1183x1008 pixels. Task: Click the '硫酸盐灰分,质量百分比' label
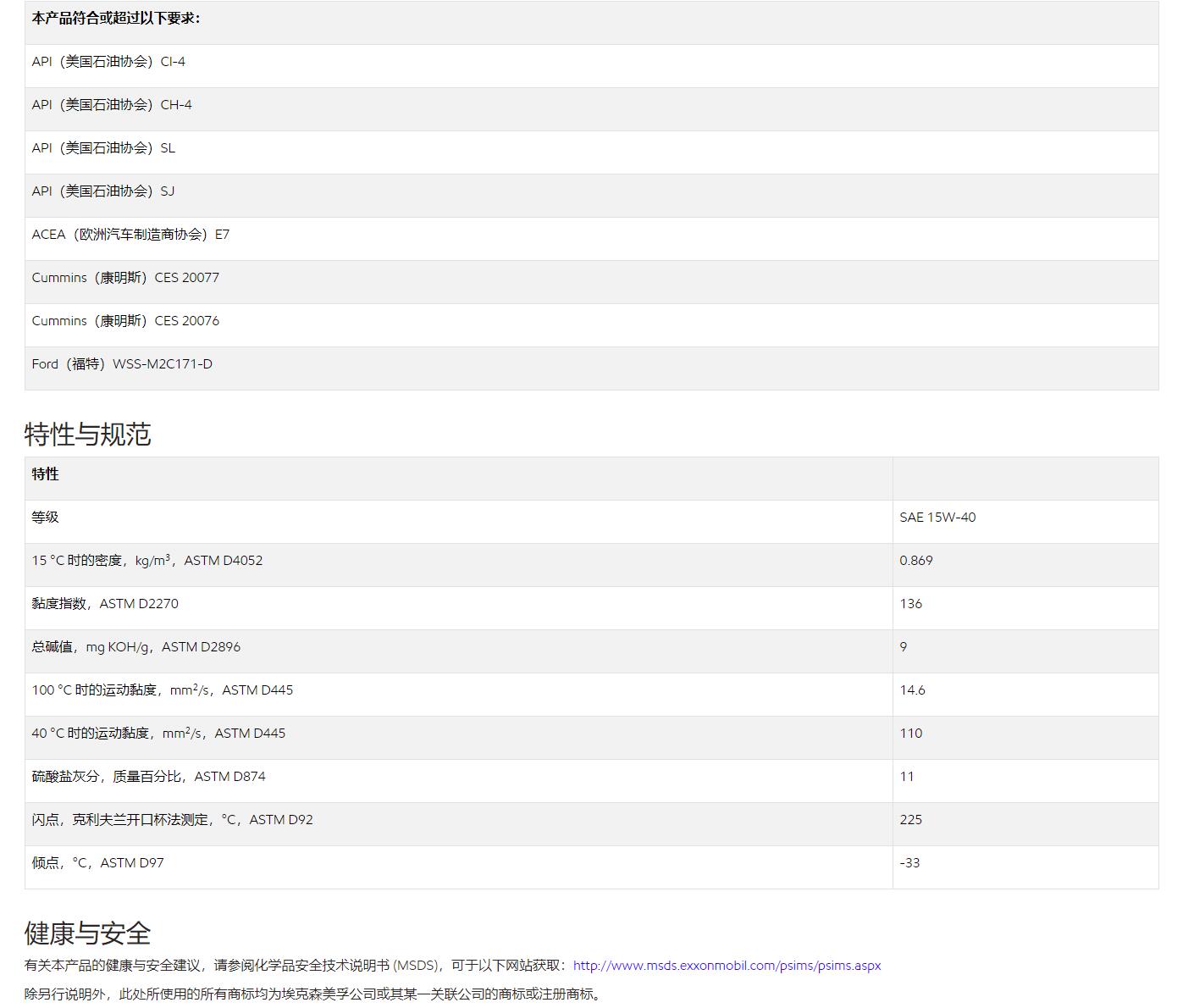149,777
